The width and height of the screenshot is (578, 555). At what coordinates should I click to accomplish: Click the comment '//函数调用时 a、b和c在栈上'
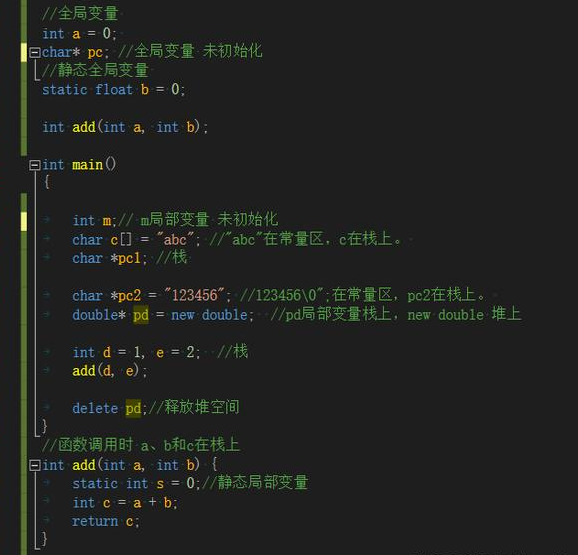point(141,446)
